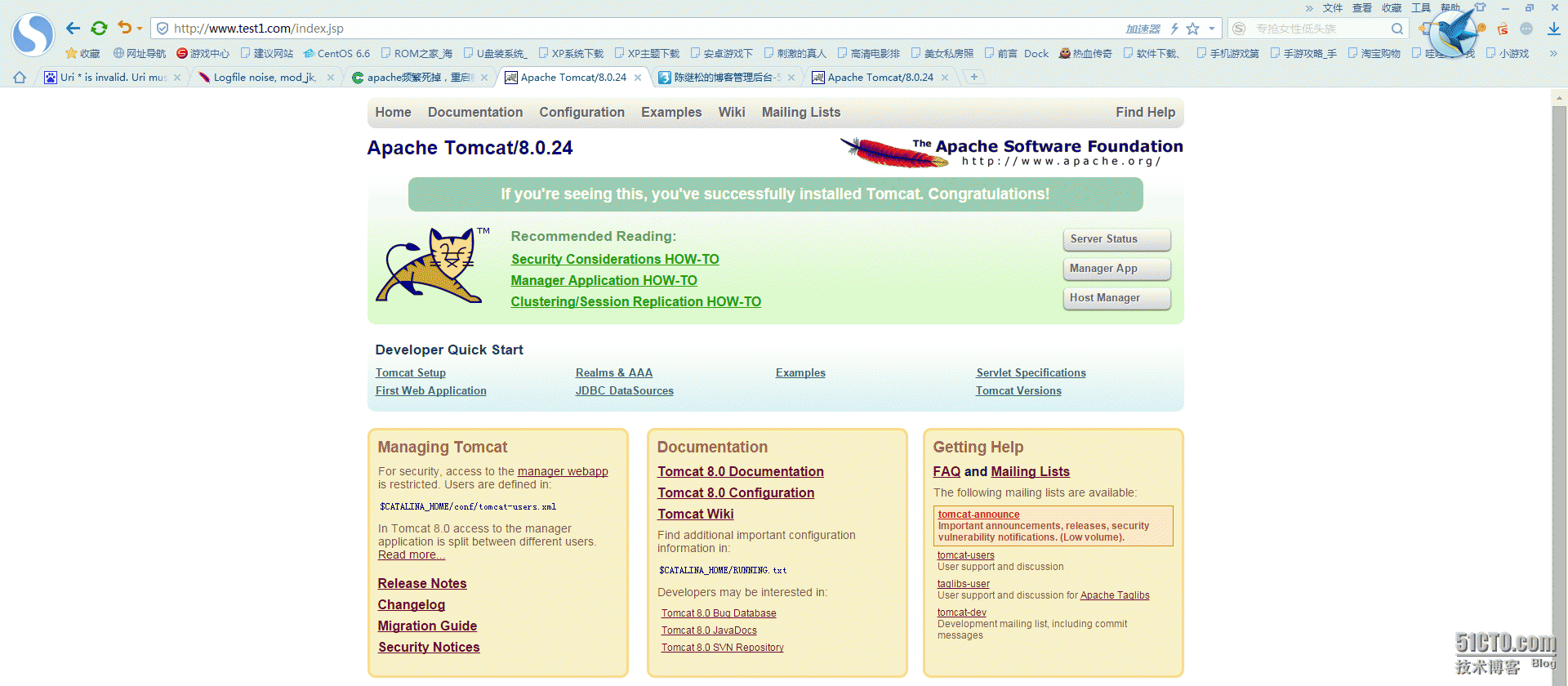Click the home icon on the tab strip

pos(20,78)
